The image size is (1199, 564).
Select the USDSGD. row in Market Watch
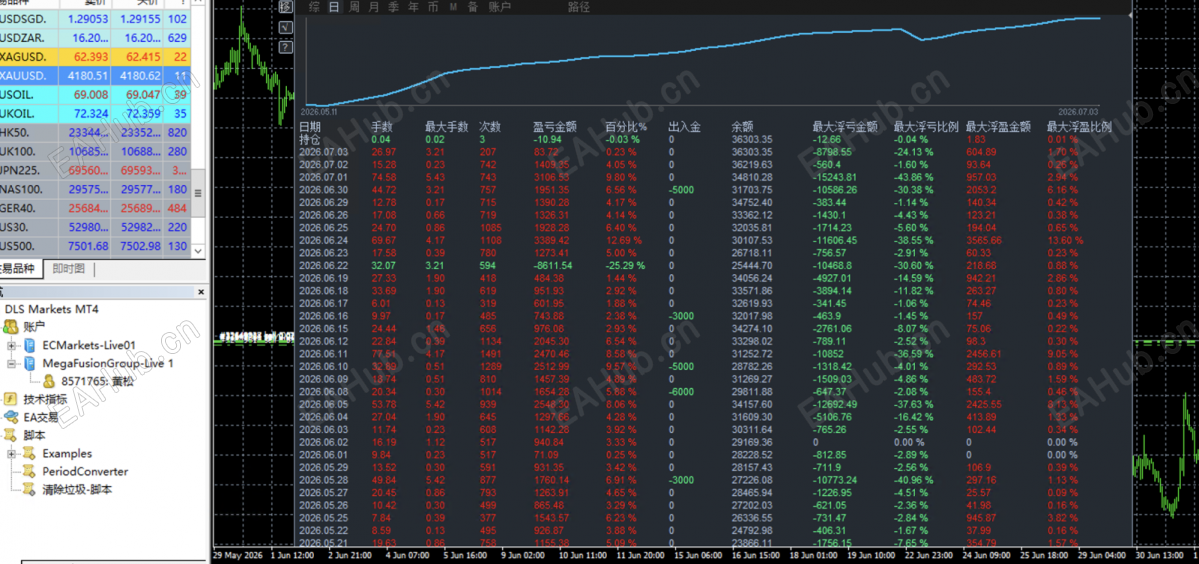tap(94, 18)
